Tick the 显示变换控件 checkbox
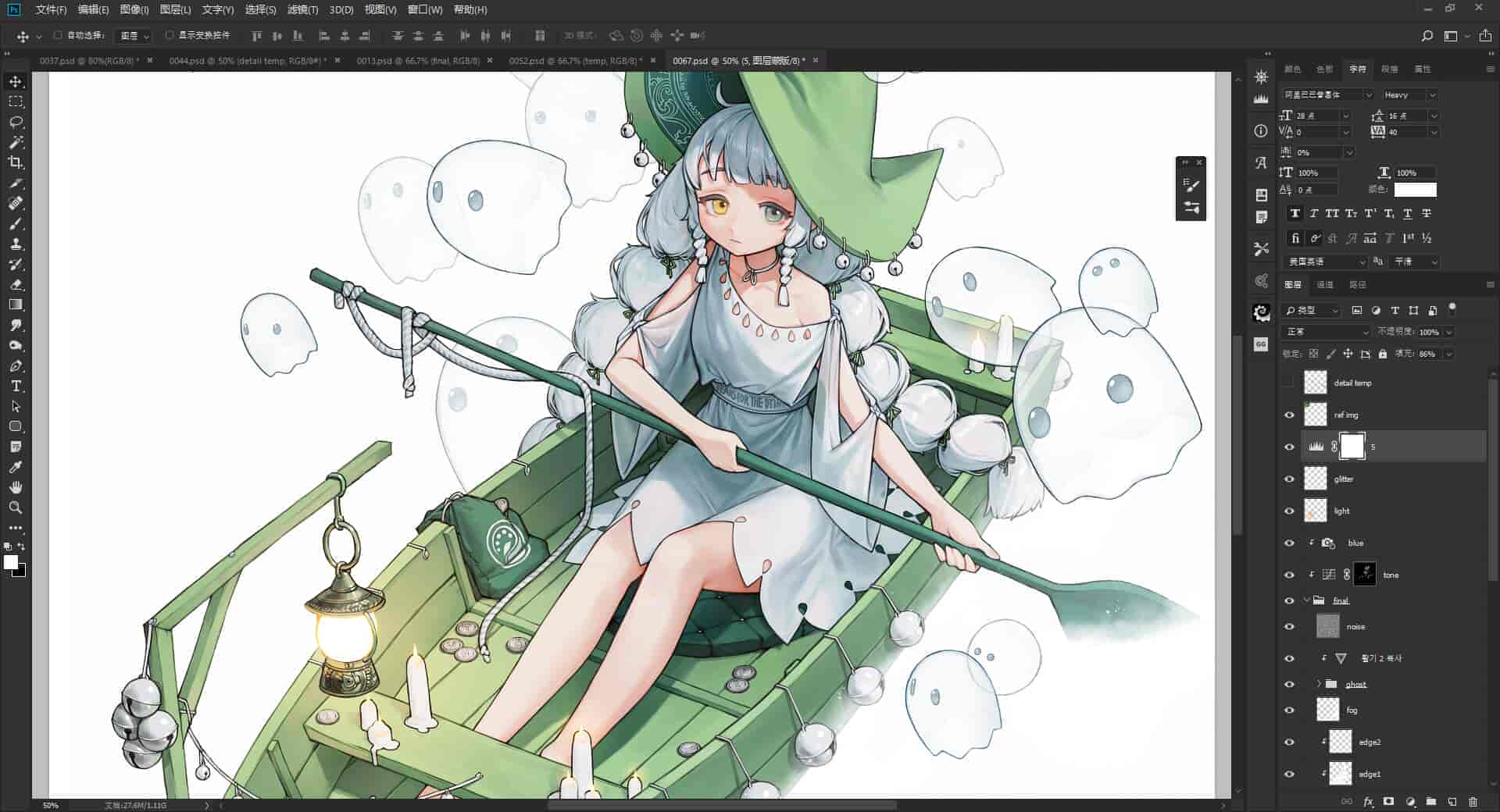The width and height of the screenshot is (1500, 812). [169, 35]
